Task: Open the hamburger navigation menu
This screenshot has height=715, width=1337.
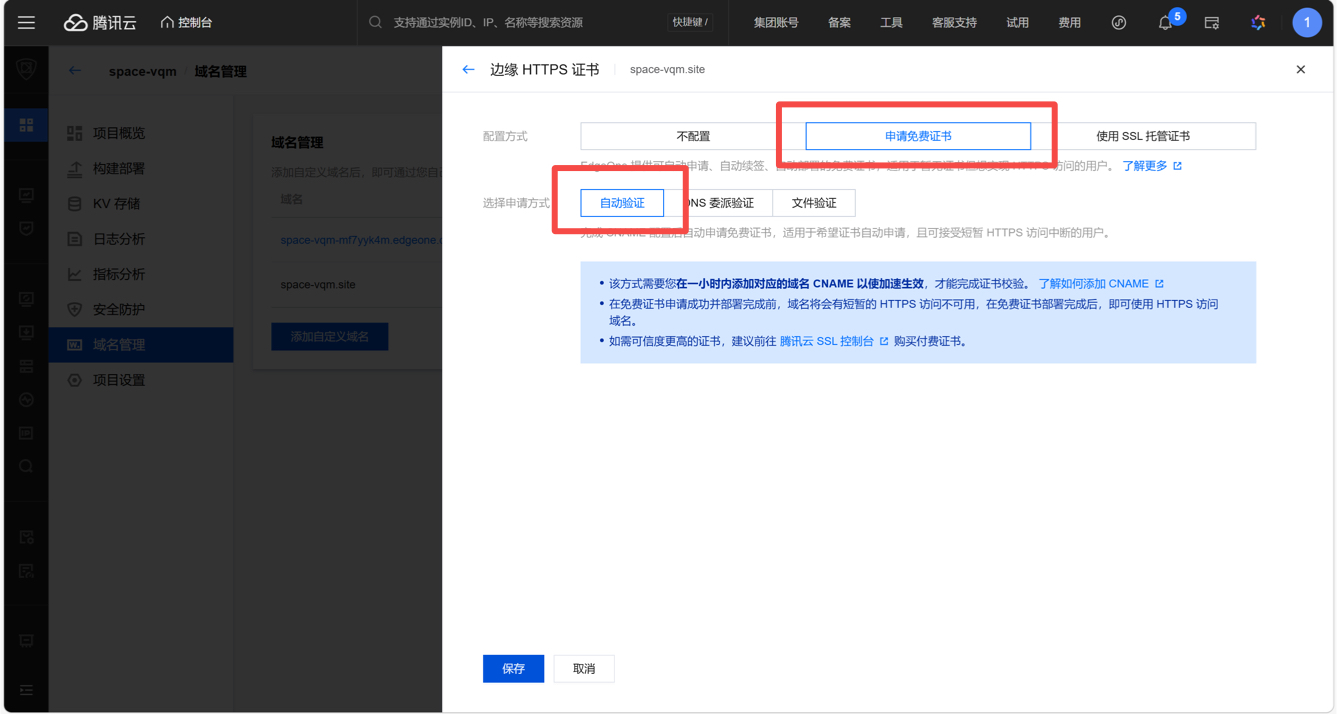Action: pyautogui.click(x=26, y=22)
